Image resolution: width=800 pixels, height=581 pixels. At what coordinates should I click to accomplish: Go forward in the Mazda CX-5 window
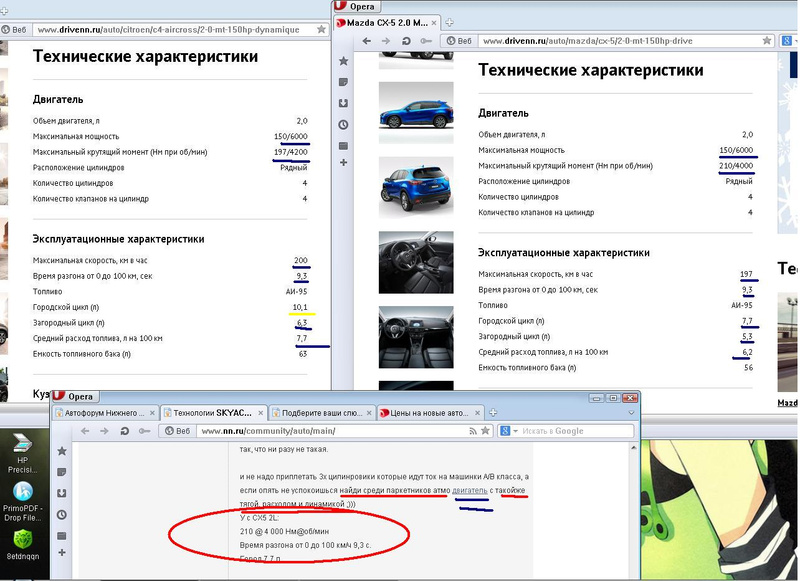(386, 41)
